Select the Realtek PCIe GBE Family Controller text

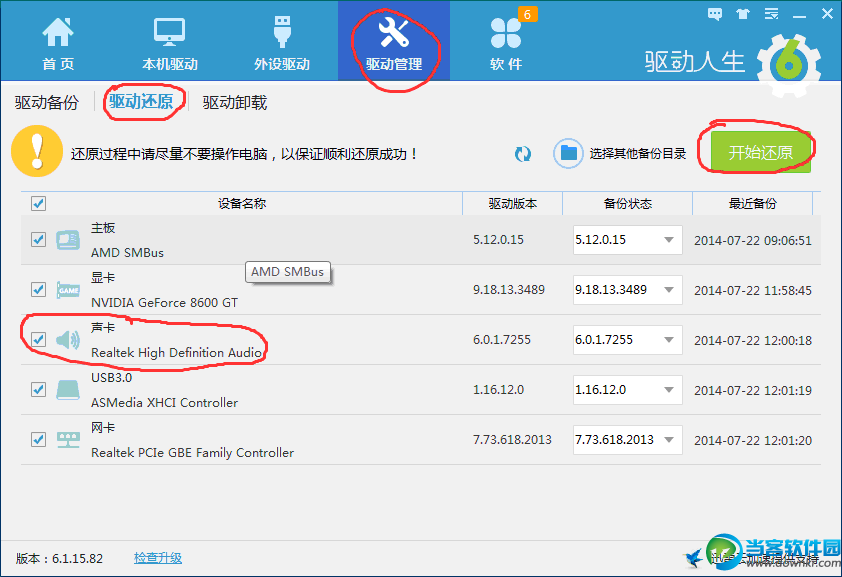pos(192,452)
